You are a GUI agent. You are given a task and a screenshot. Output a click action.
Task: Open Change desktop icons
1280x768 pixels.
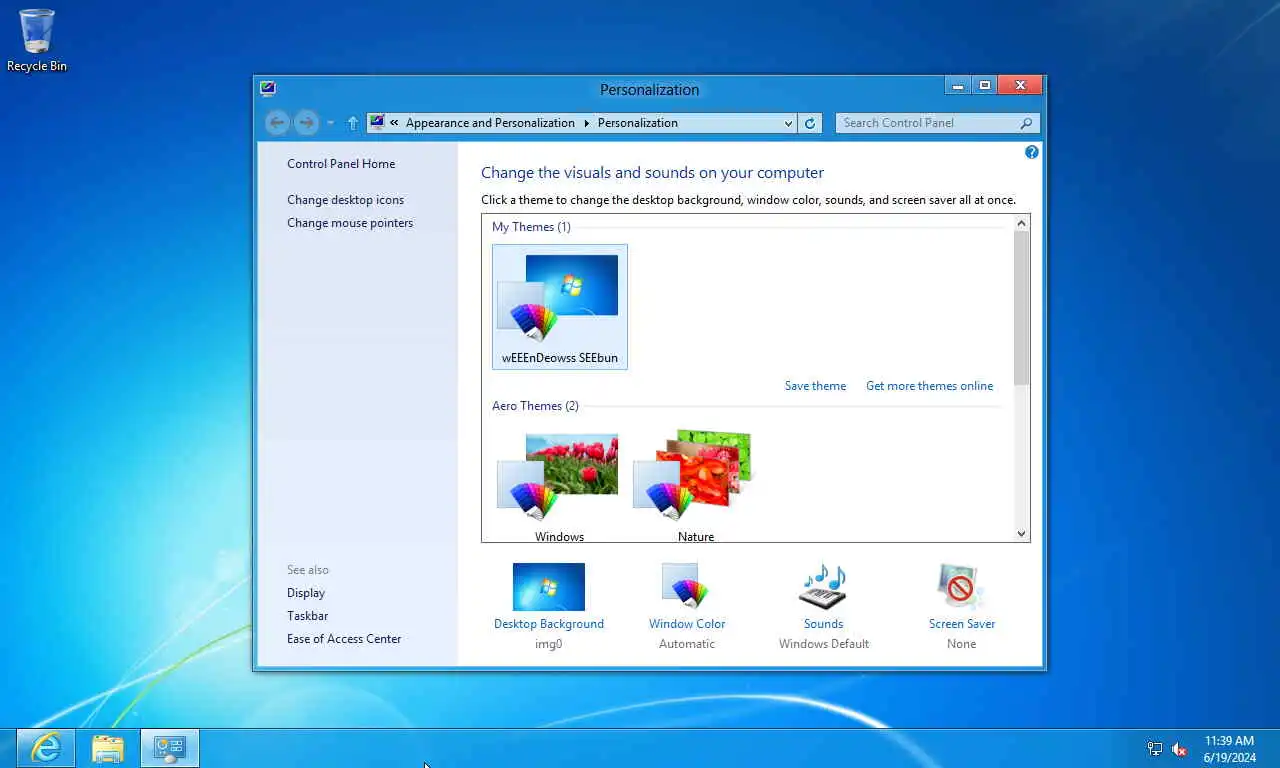(346, 200)
